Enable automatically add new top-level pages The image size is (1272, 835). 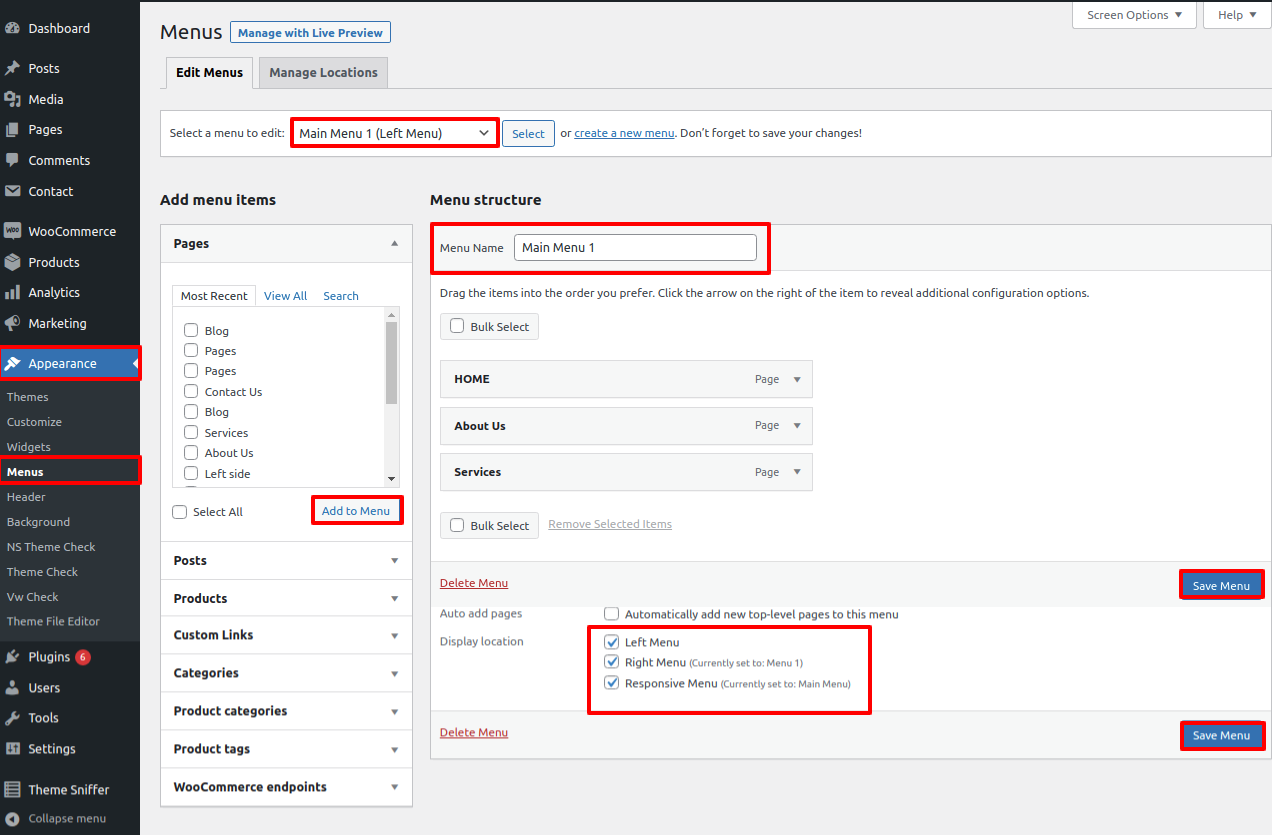612,614
